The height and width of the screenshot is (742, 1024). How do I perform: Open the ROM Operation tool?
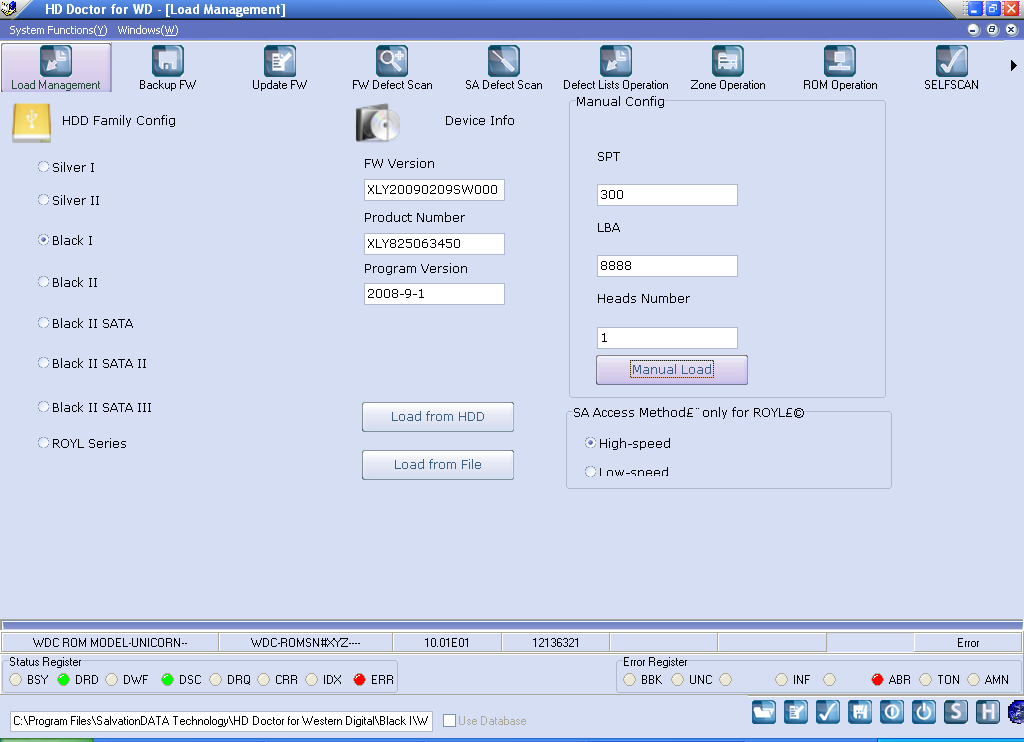coord(840,68)
